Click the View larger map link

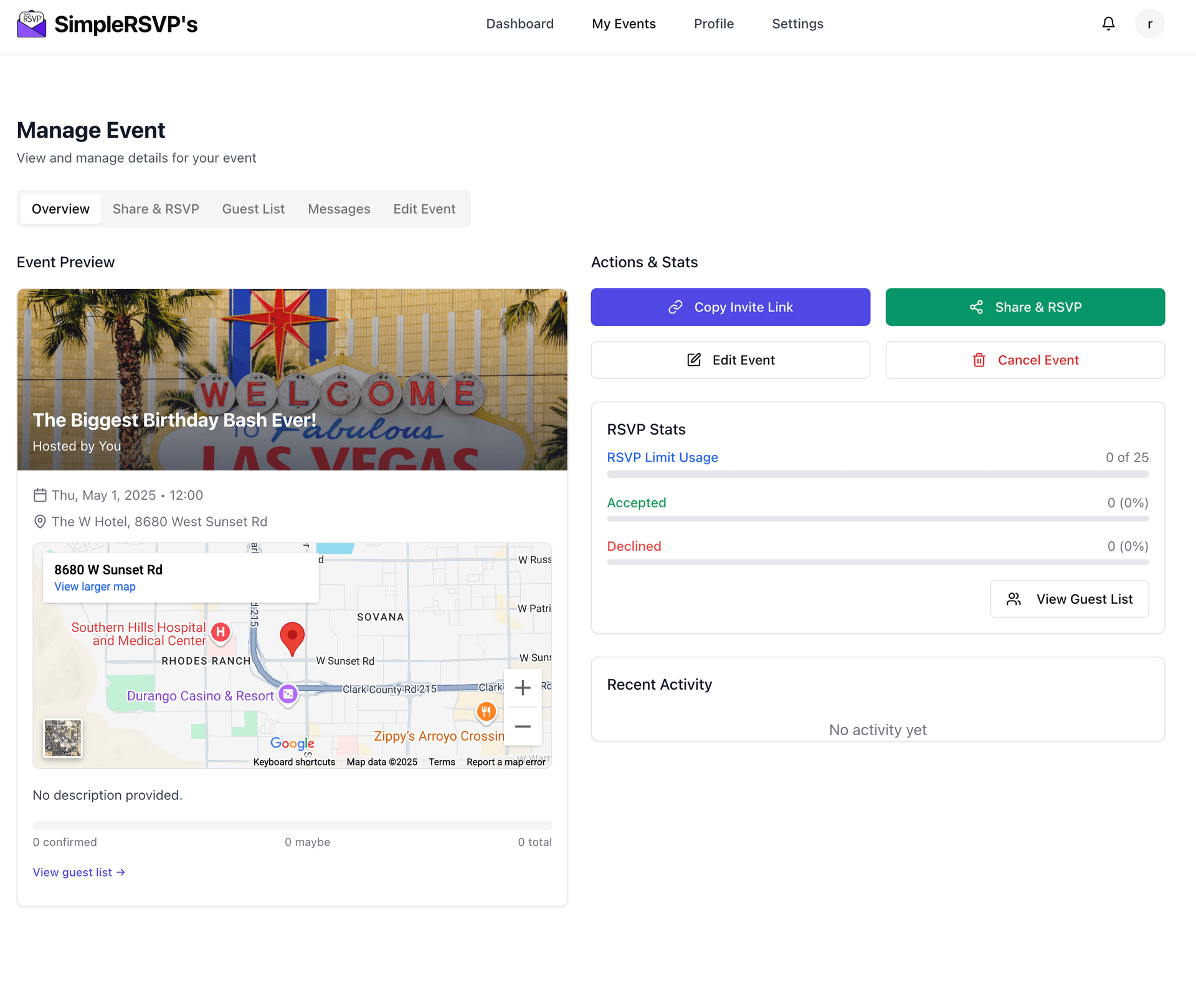pos(95,587)
